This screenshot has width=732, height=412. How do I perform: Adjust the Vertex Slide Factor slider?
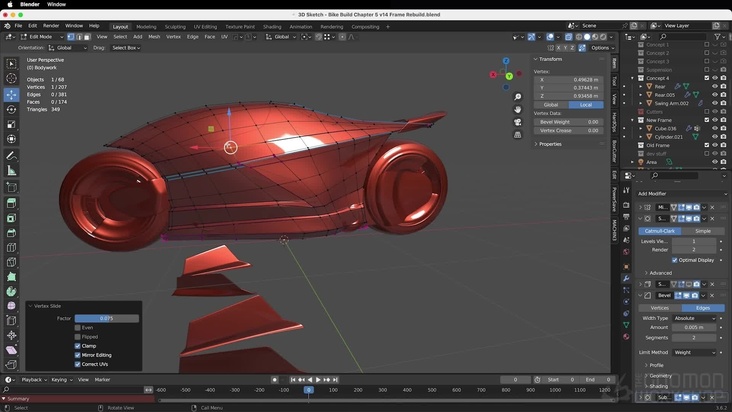[x=106, y=318]
